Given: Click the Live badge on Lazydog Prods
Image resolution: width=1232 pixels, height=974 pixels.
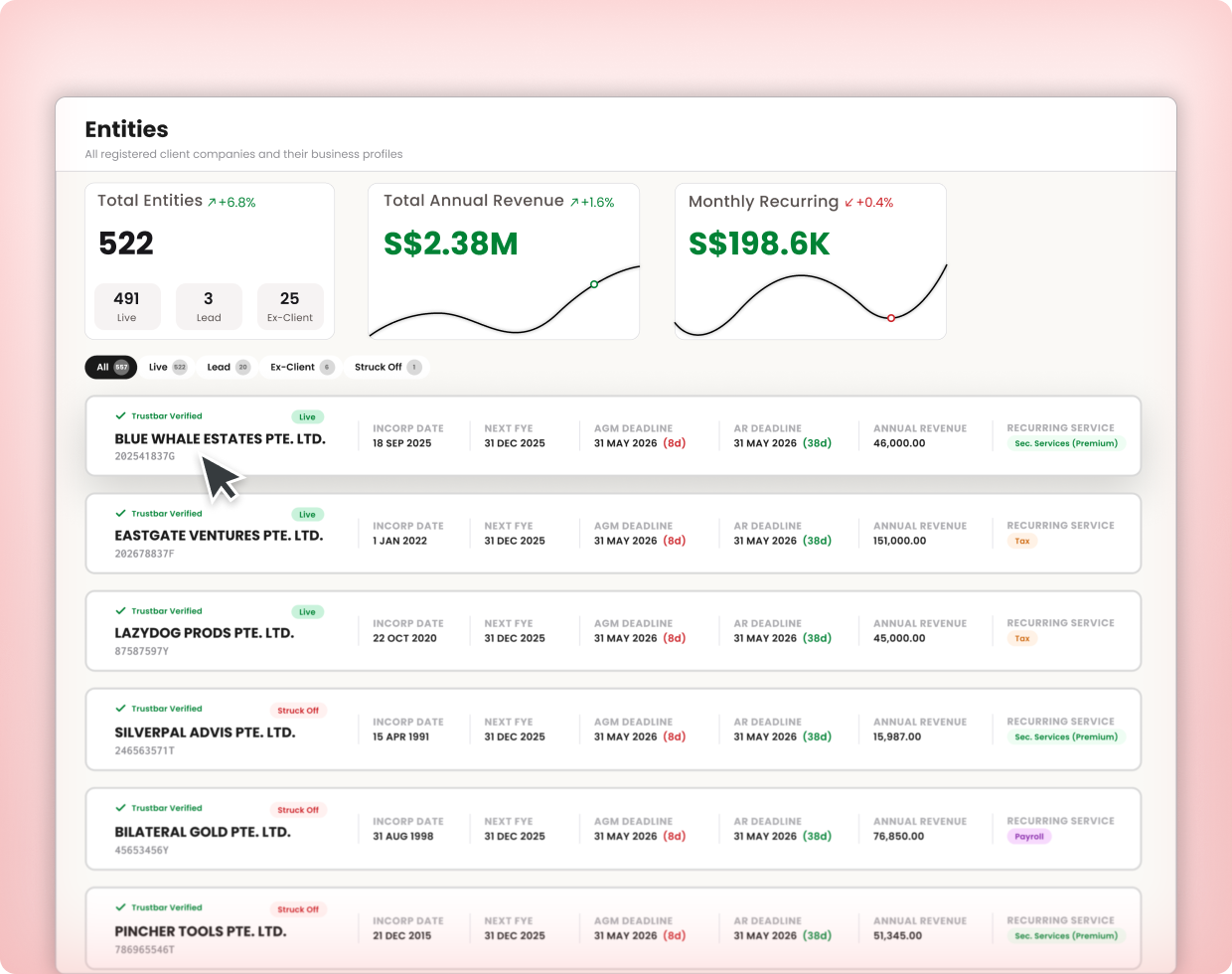Looking at the screenshot, I should pos(308,612).
